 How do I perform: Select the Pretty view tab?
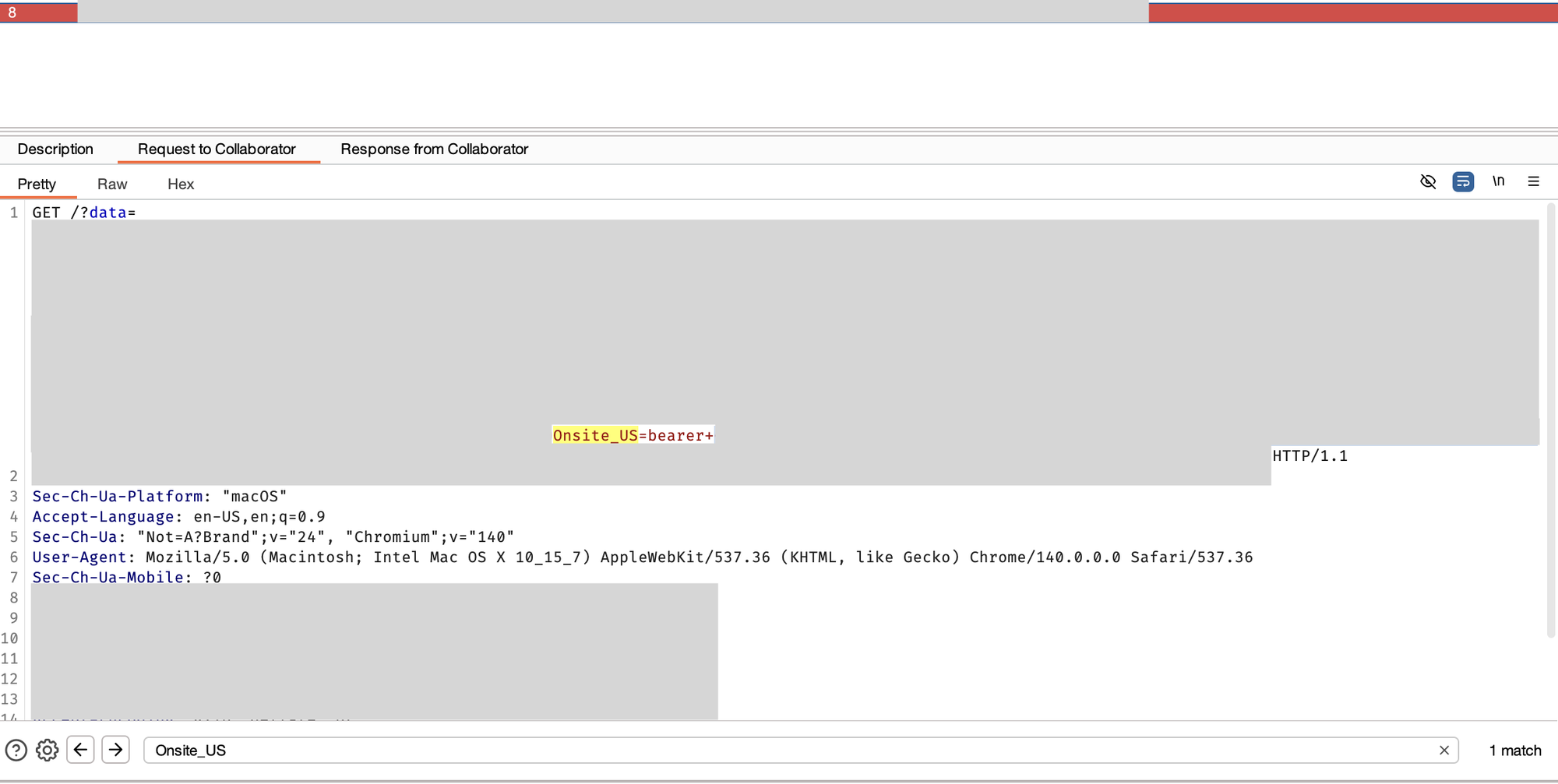(37, 184)
